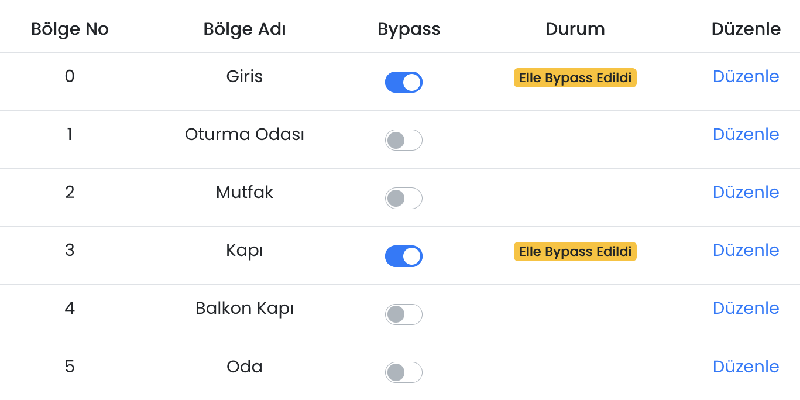This screenshot has width=800, height=400.
Task: Open Düzenle link for Giris row
Action: click(x=745, y=76)
